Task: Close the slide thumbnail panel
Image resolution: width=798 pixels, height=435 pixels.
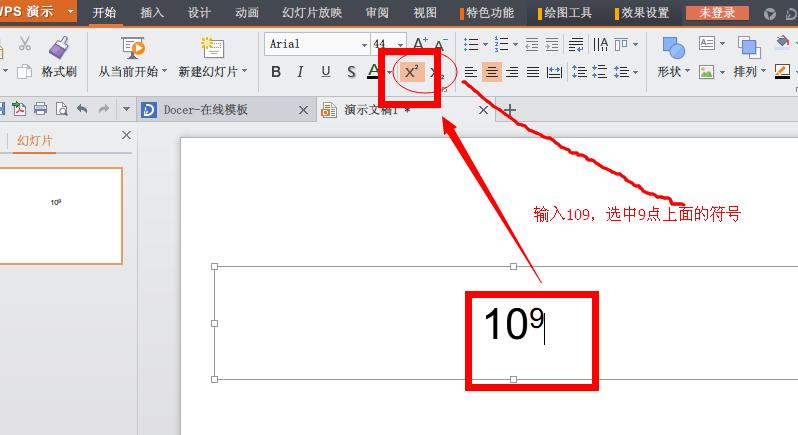Action: (126, 135)
